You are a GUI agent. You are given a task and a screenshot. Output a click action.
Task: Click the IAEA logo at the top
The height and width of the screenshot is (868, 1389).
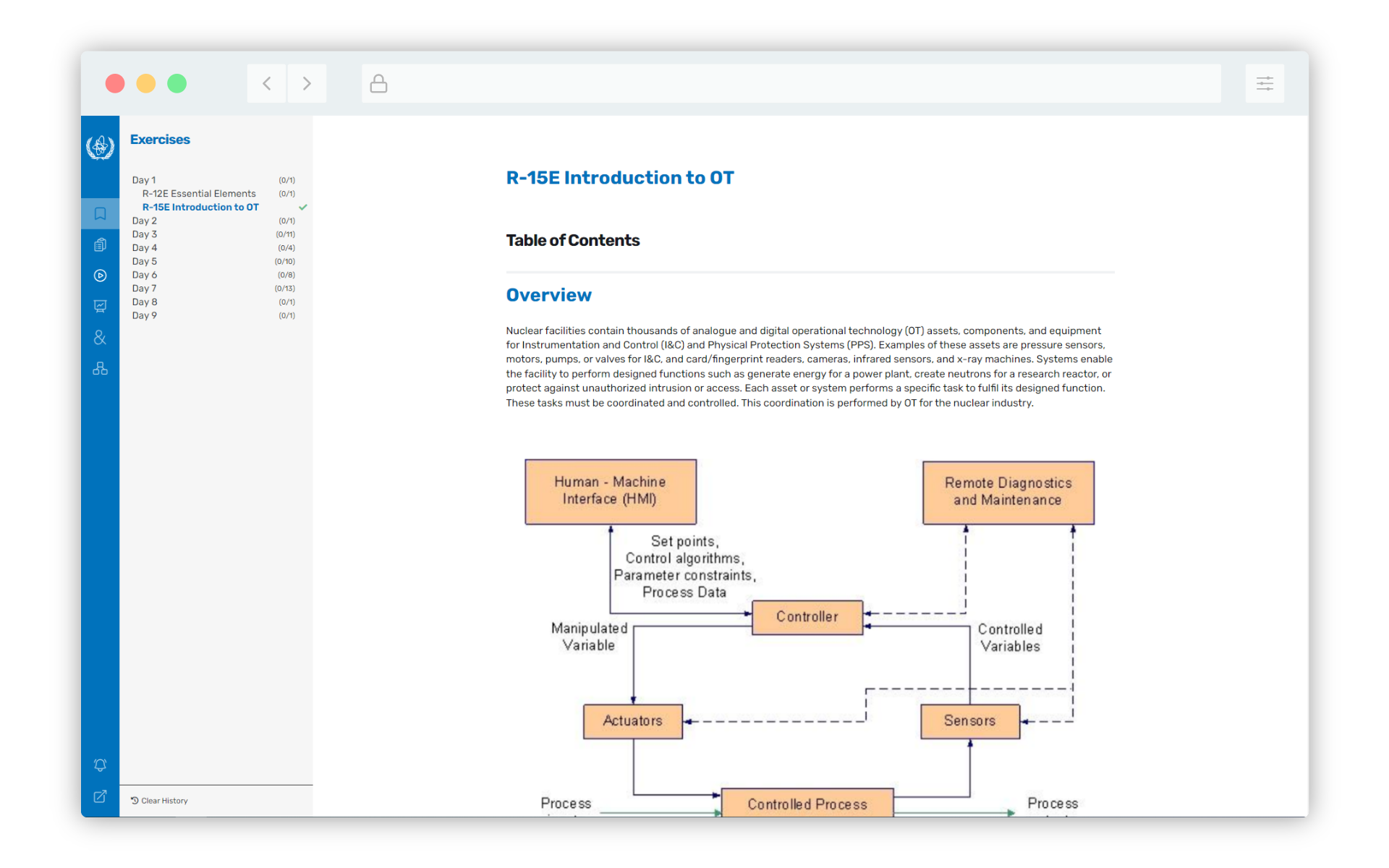100,147
